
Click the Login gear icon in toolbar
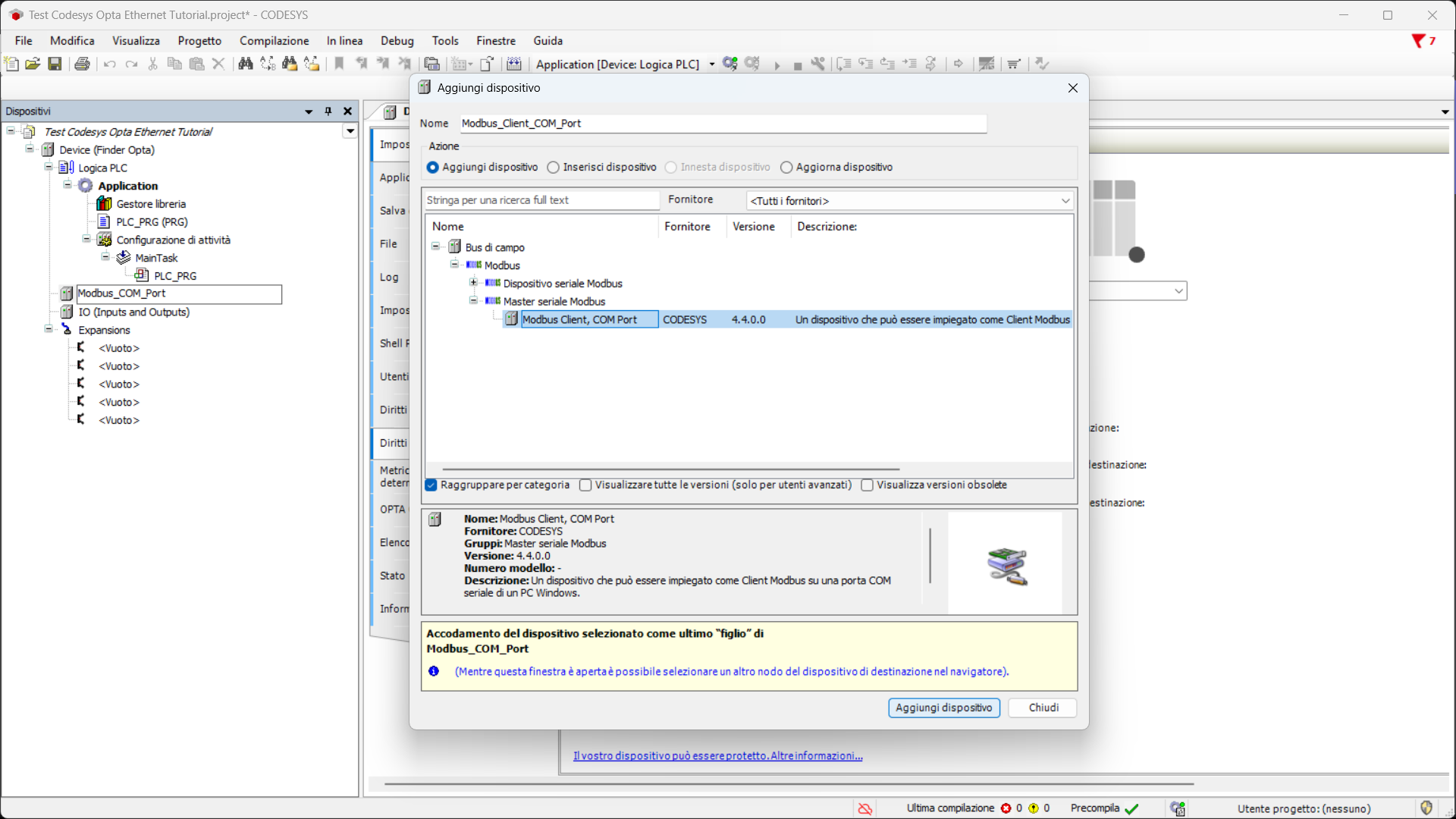point(730,64)
